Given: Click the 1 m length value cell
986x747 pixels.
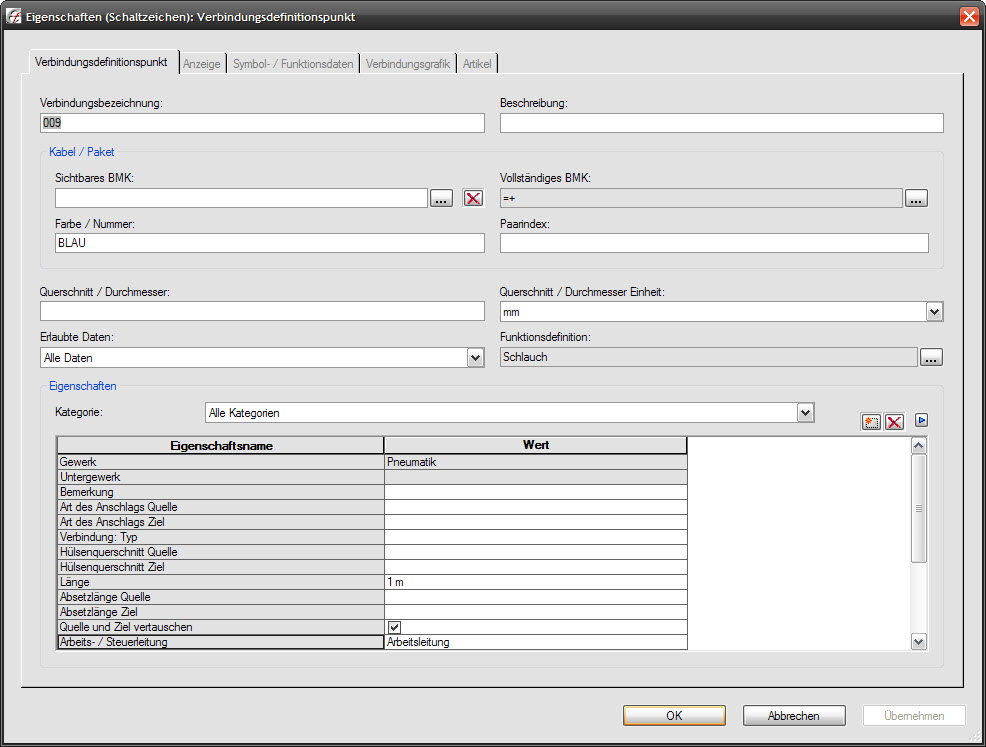Looking at the screenshot, I should pyautogui.click(x=536, y=583).
